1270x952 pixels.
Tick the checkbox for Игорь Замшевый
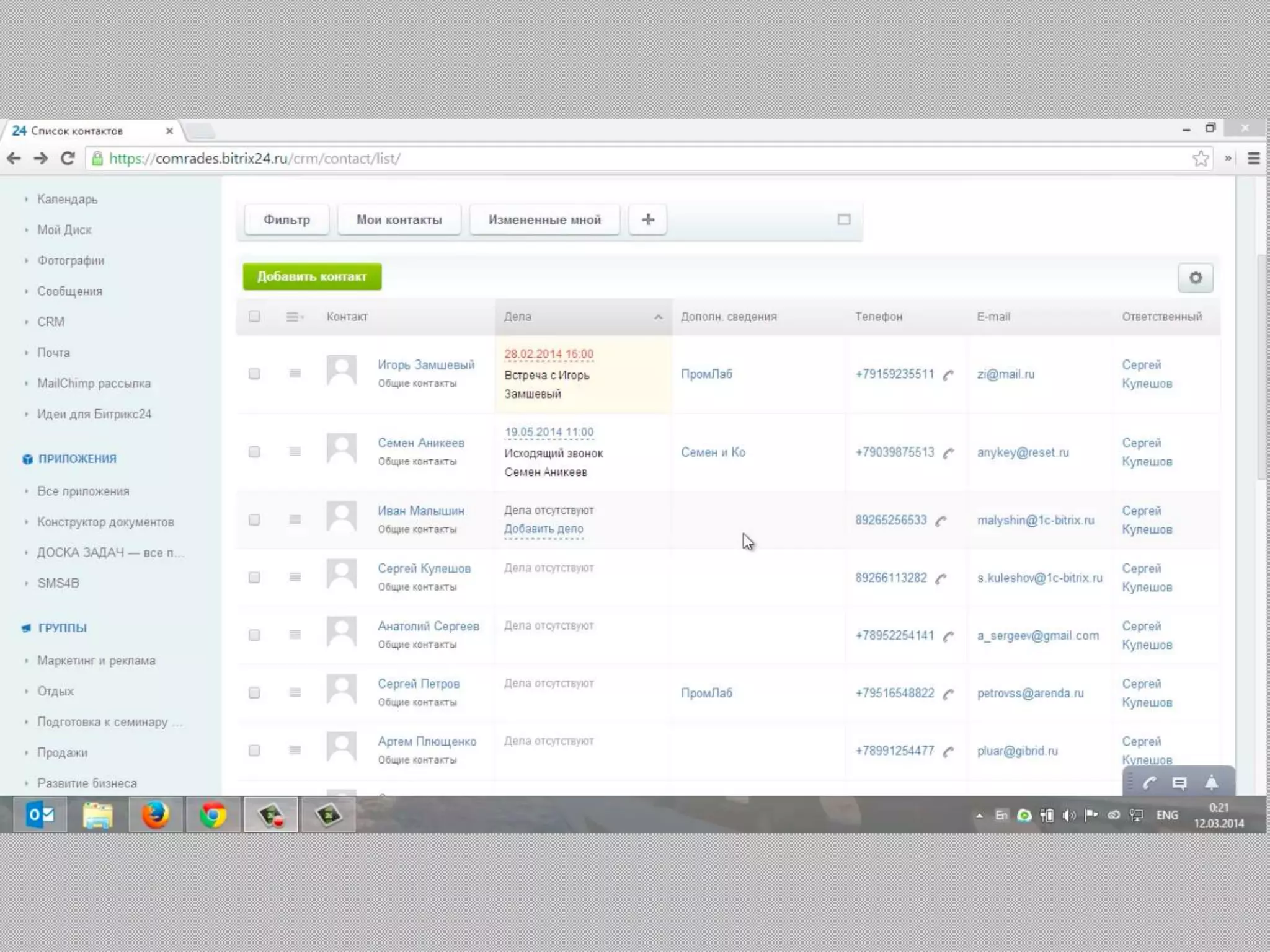tap(254, 374)
